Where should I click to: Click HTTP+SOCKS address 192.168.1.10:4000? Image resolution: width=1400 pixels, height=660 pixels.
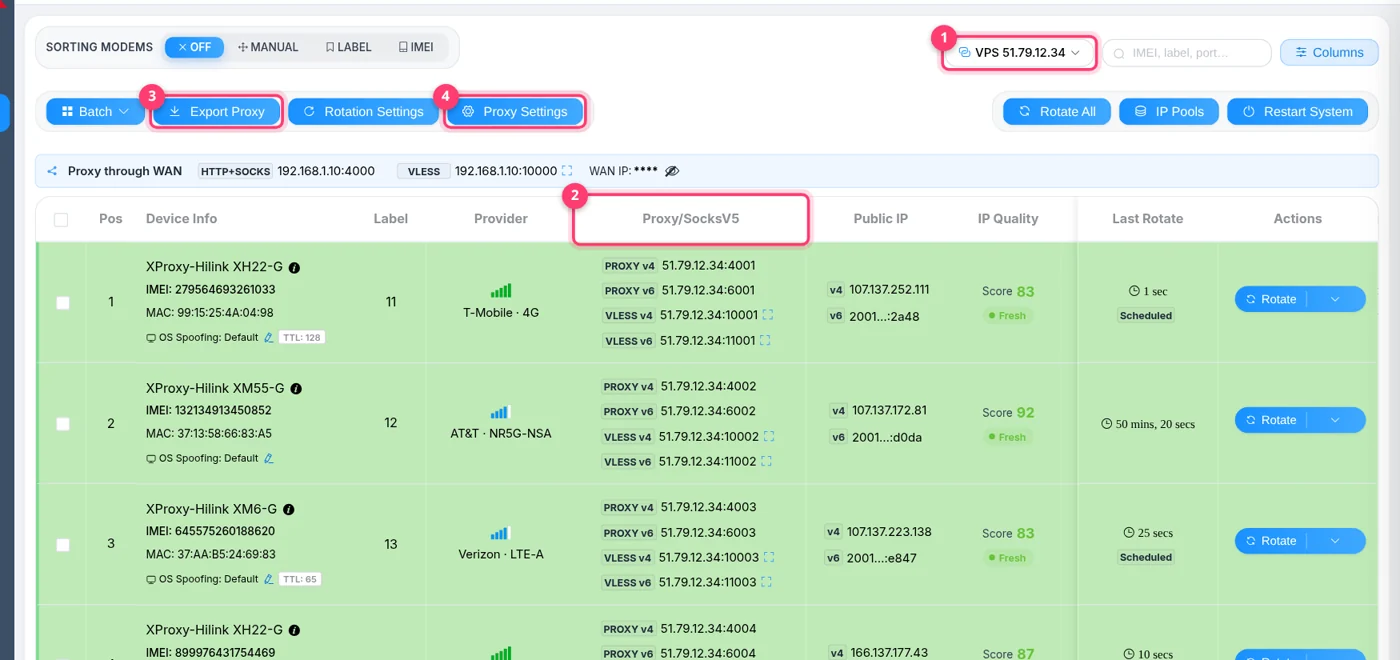pyautogui.click(x=326, y=171)
